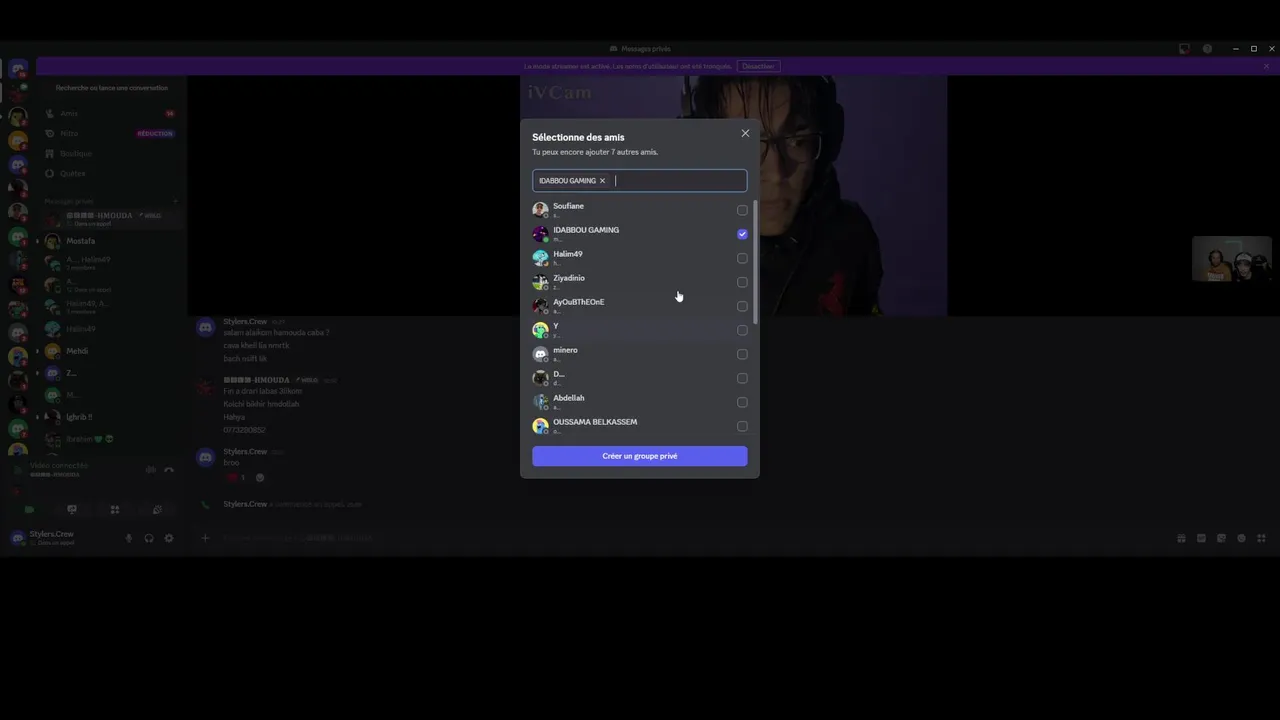1280x720 pixels.
Task: Open activities launcher in voice panel
Action: click(x=114, y=510)
